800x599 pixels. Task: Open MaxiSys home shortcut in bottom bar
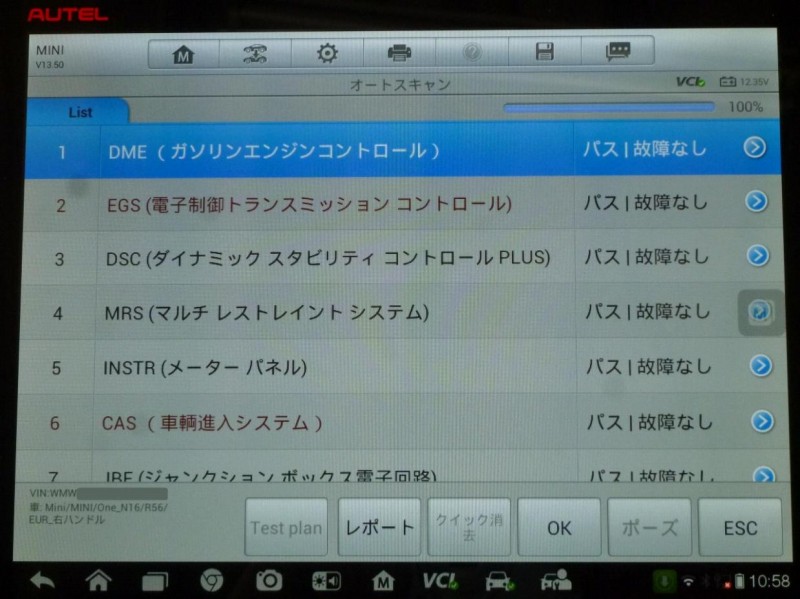coord(383,581)
